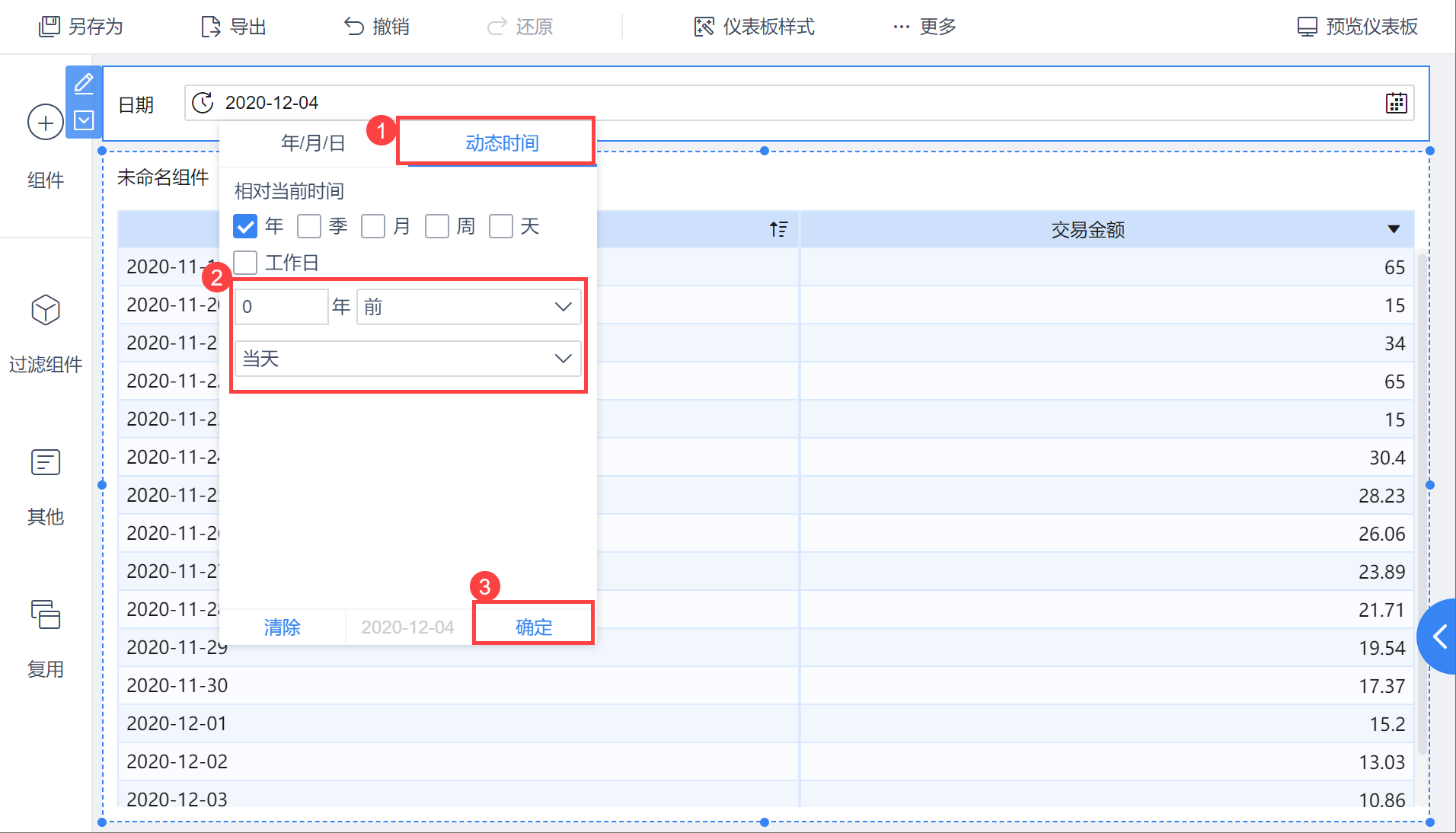Click the preview dashboard monitor icon
The image size is (1456, 833).
1307,27
